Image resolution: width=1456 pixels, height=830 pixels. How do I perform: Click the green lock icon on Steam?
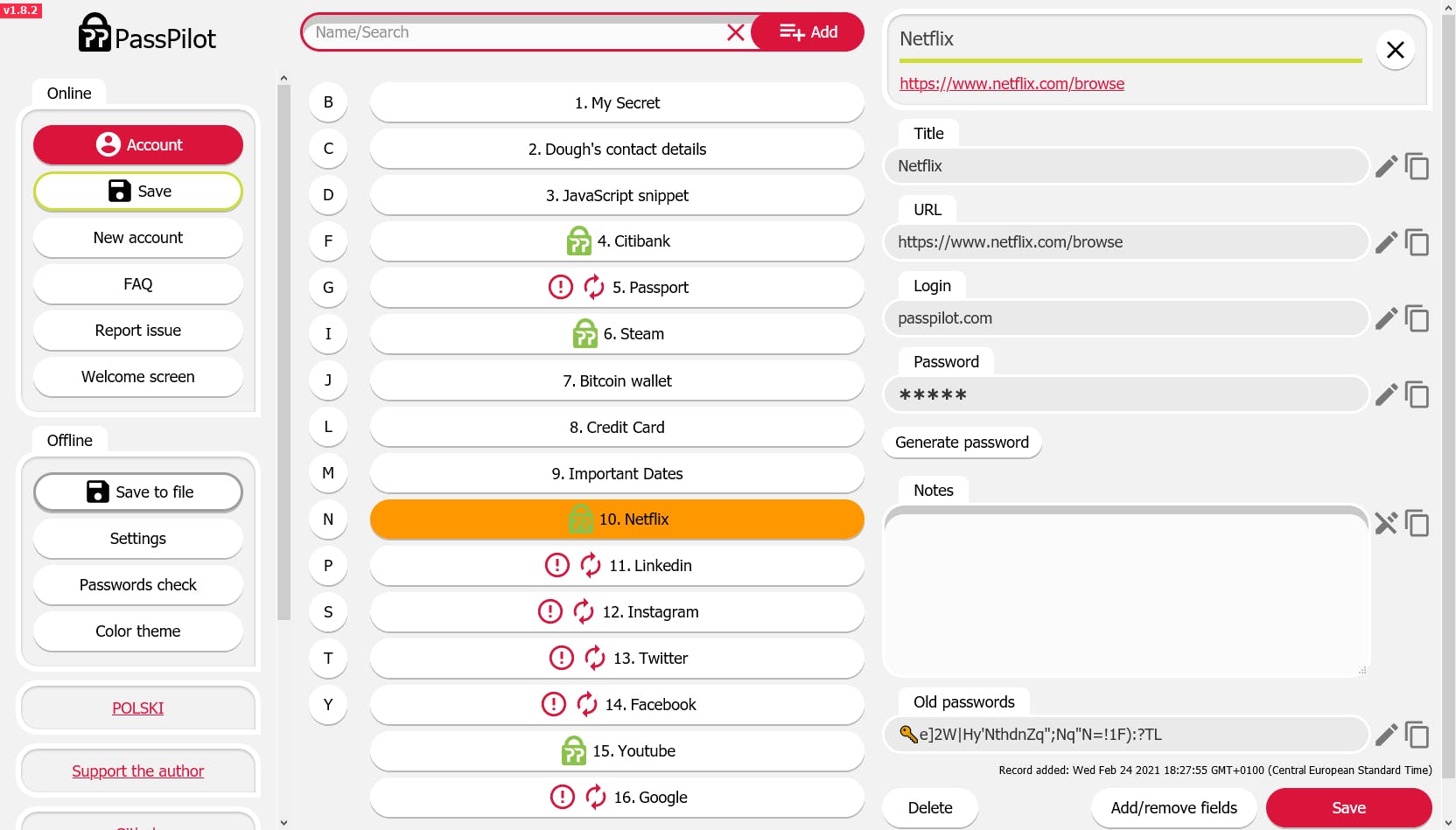coord(585,333)
